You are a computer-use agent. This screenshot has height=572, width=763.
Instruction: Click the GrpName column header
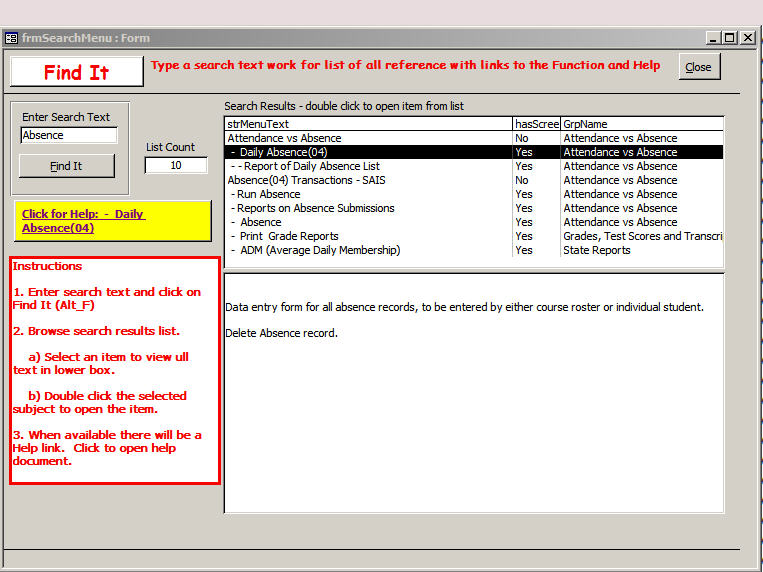642,124
